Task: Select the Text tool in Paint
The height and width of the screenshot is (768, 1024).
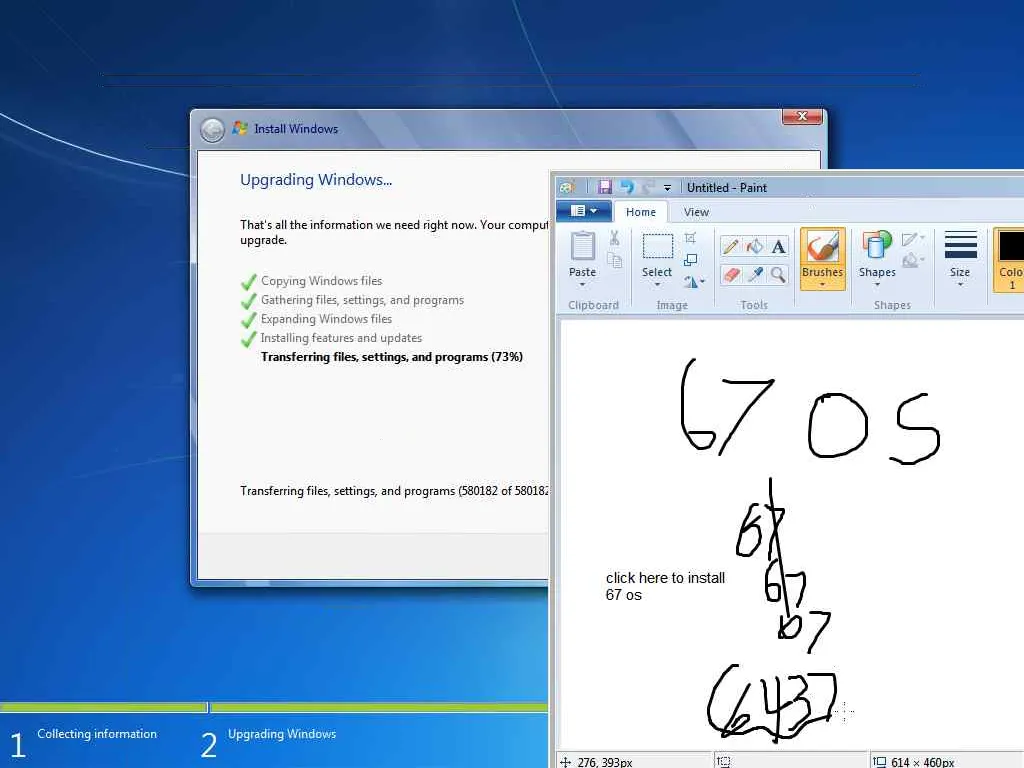Action: [x=778, y=247]
